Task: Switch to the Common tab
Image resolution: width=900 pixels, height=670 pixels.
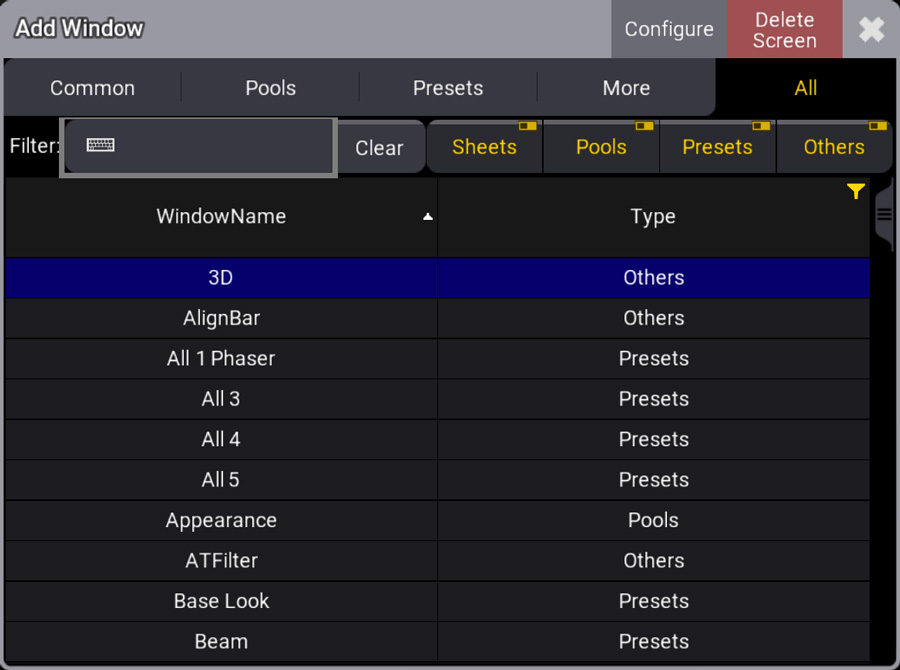Action: point(92,88)
